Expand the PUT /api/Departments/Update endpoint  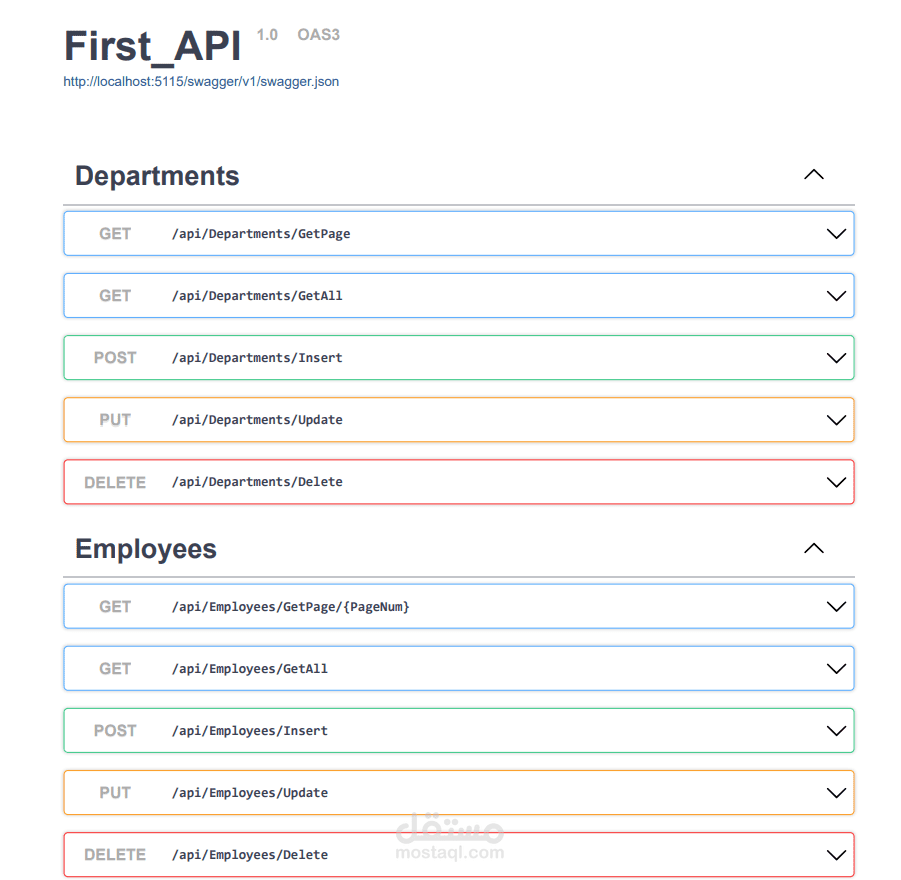click(x=457, y=419)
